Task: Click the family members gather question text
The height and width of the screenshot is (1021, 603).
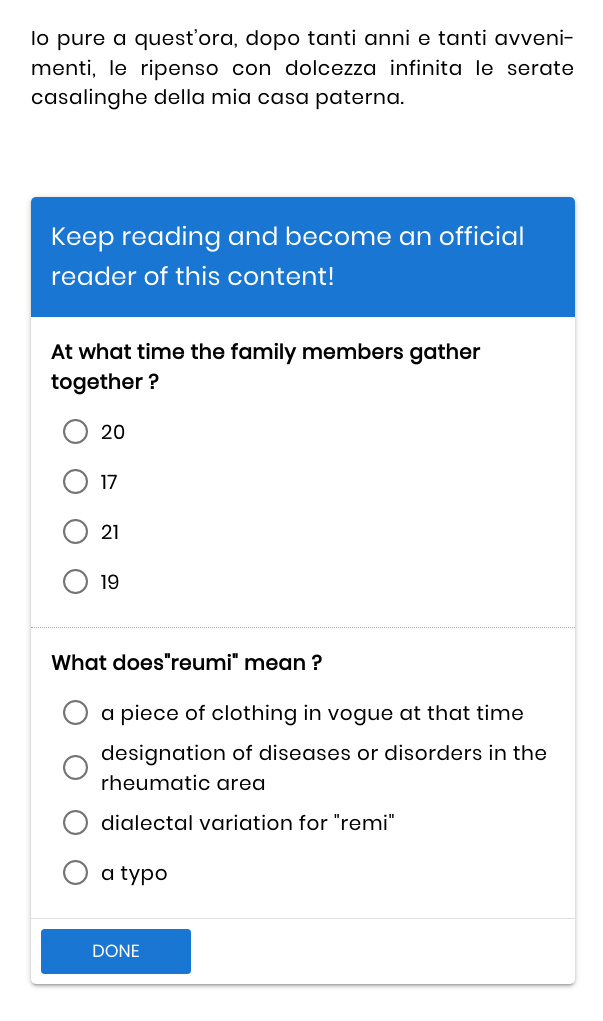Action: click(x=265, y=367)
